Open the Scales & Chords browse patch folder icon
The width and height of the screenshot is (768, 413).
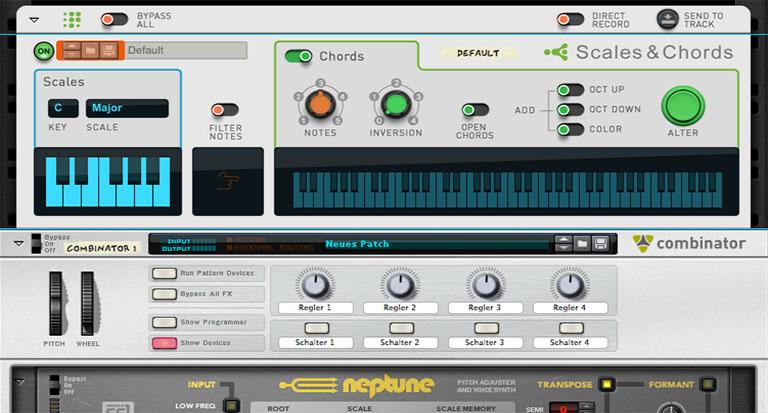click(90, 50)
